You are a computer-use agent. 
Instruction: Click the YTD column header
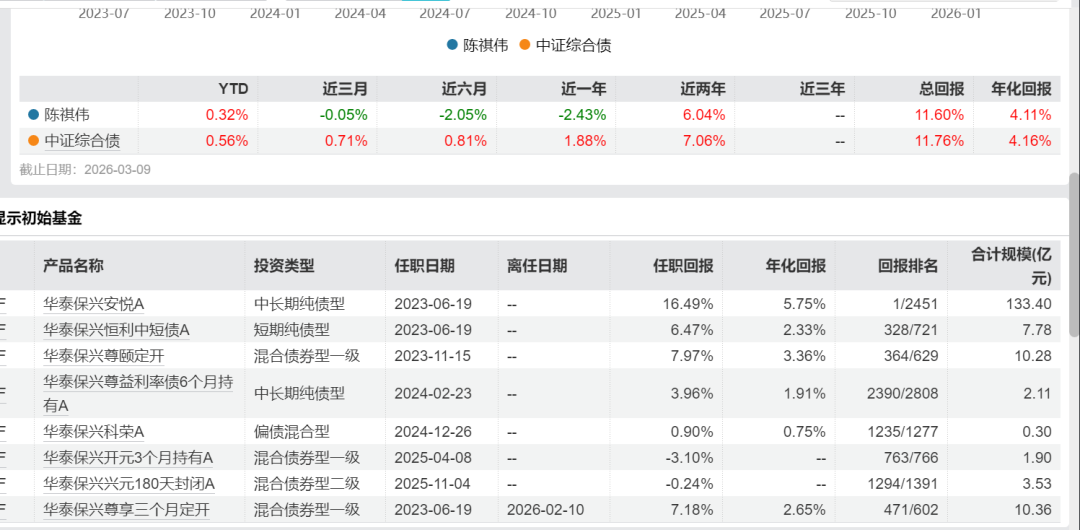click(x=233, y=89)
